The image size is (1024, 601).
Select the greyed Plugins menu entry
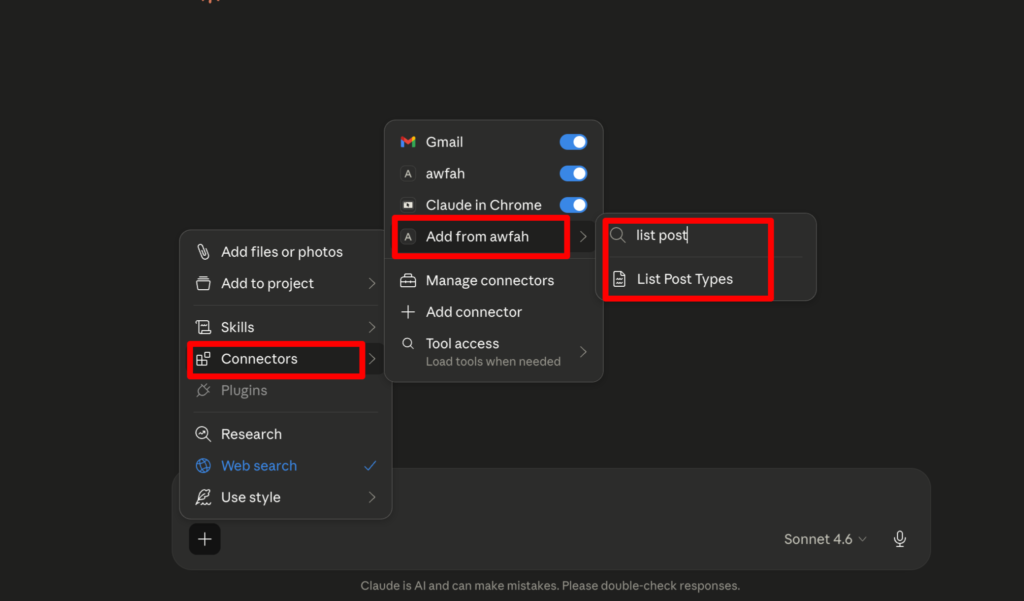click(285, 390)
